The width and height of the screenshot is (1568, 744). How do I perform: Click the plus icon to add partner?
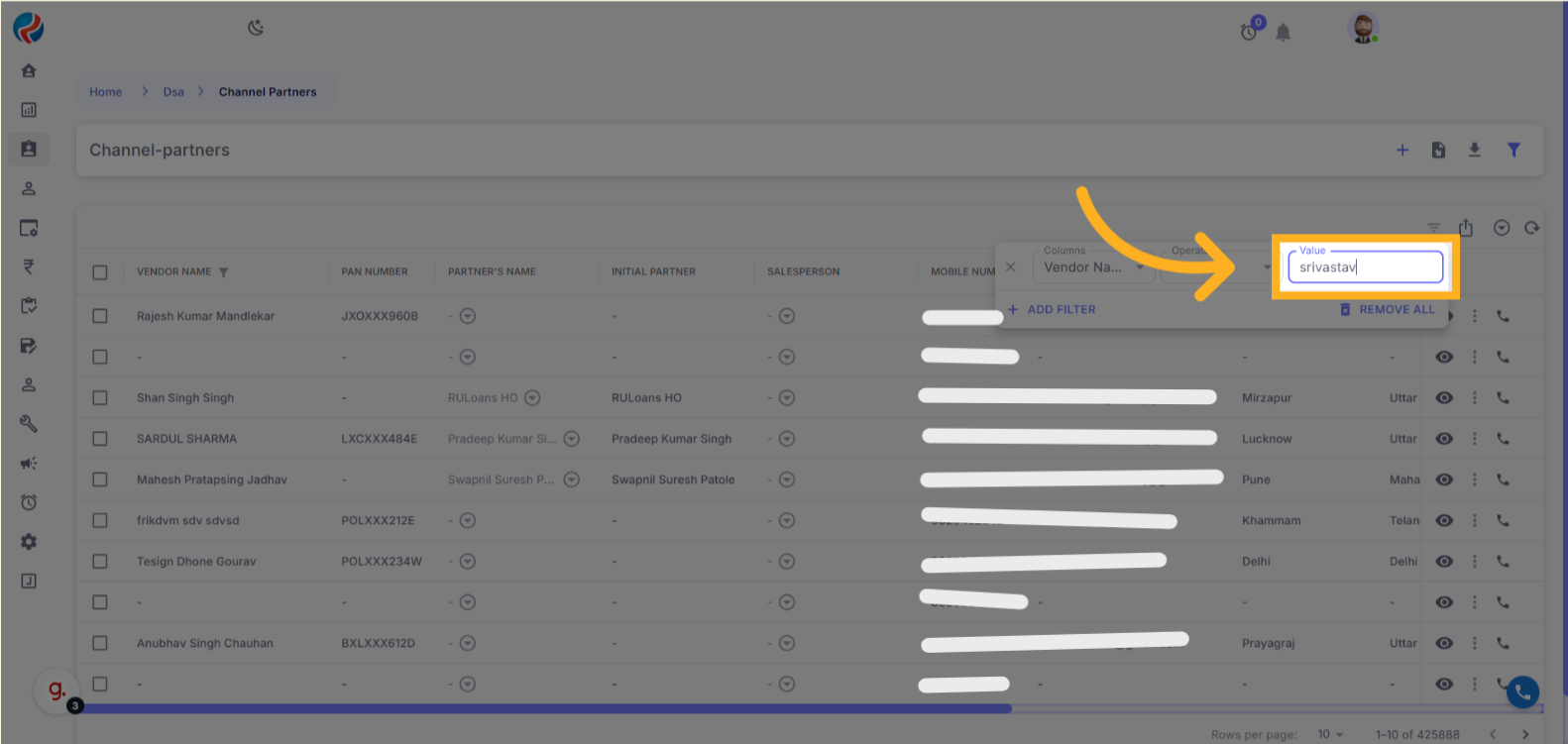(x=1402, y=151)
